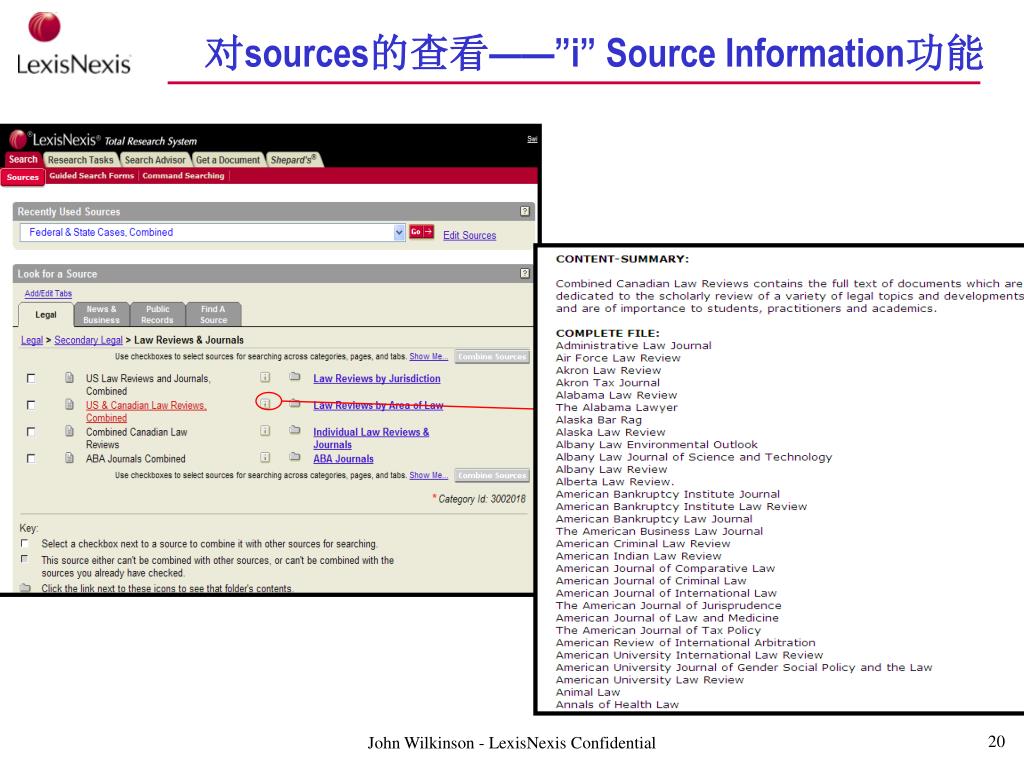Click document icon next to ABA Journals Combined

(x=69, y=458)
